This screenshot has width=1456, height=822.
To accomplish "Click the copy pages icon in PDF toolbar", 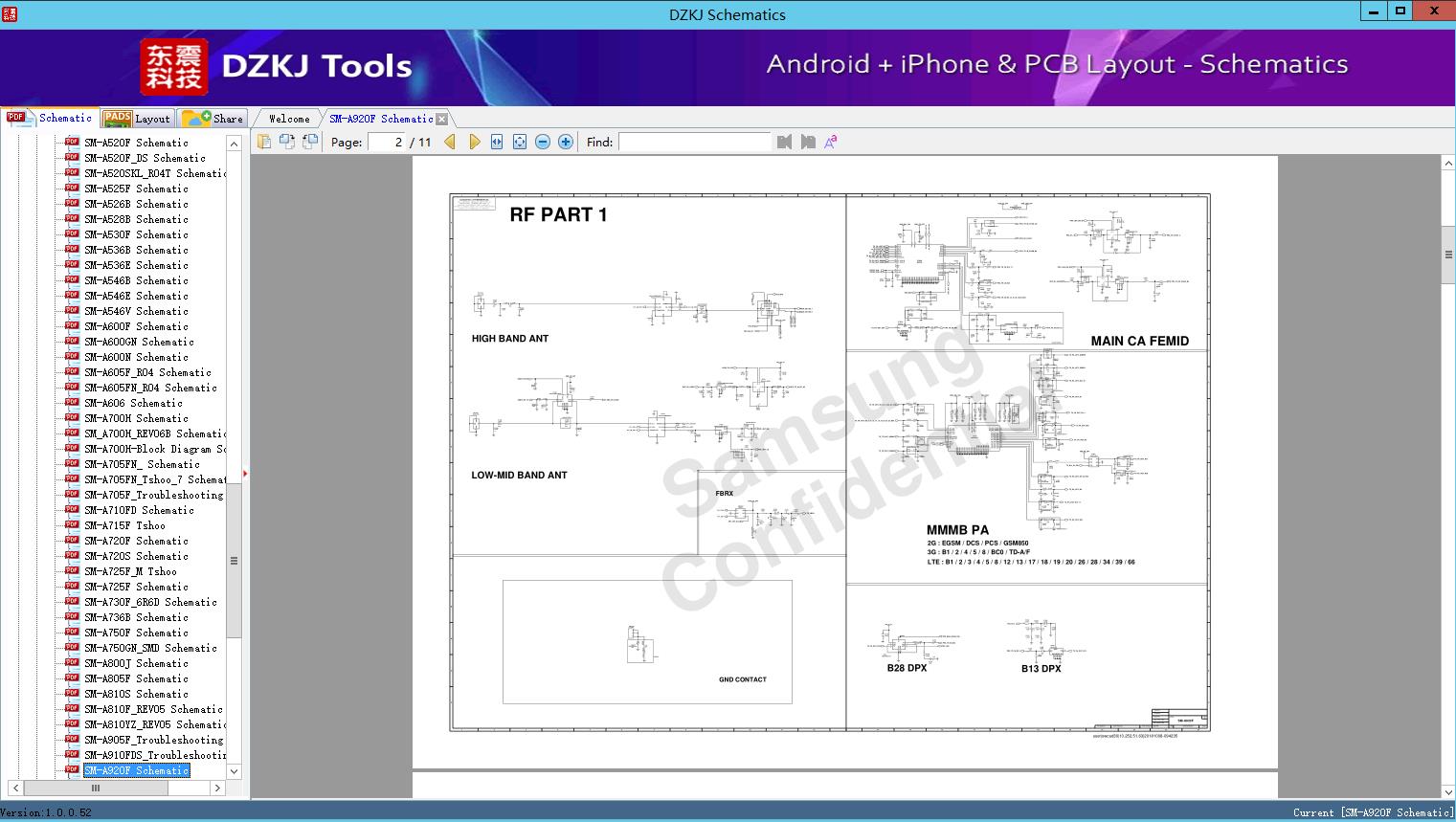I will click(264, 142).
